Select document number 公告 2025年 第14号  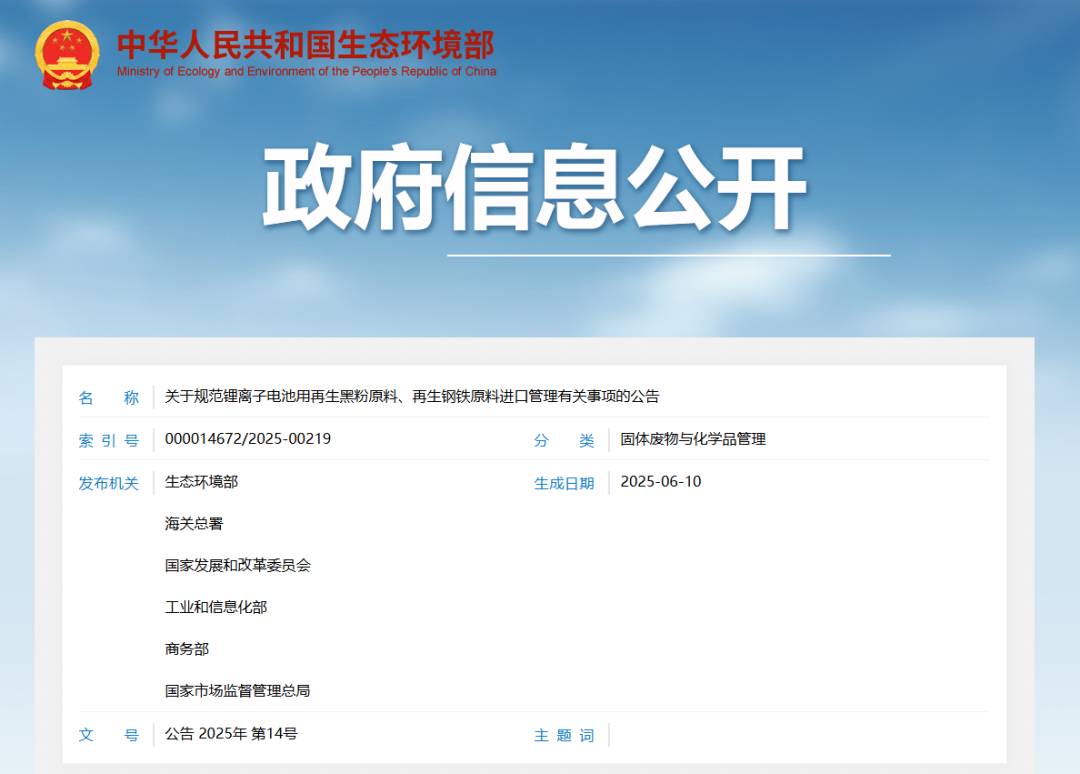coord(233,734)
